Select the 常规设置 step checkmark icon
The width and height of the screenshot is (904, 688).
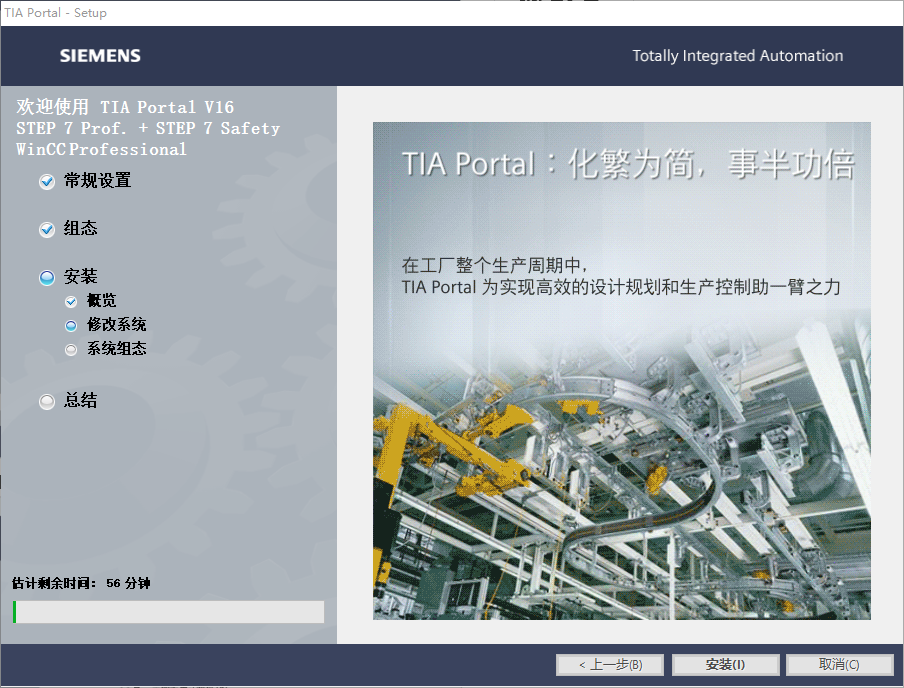coord(47,182)
